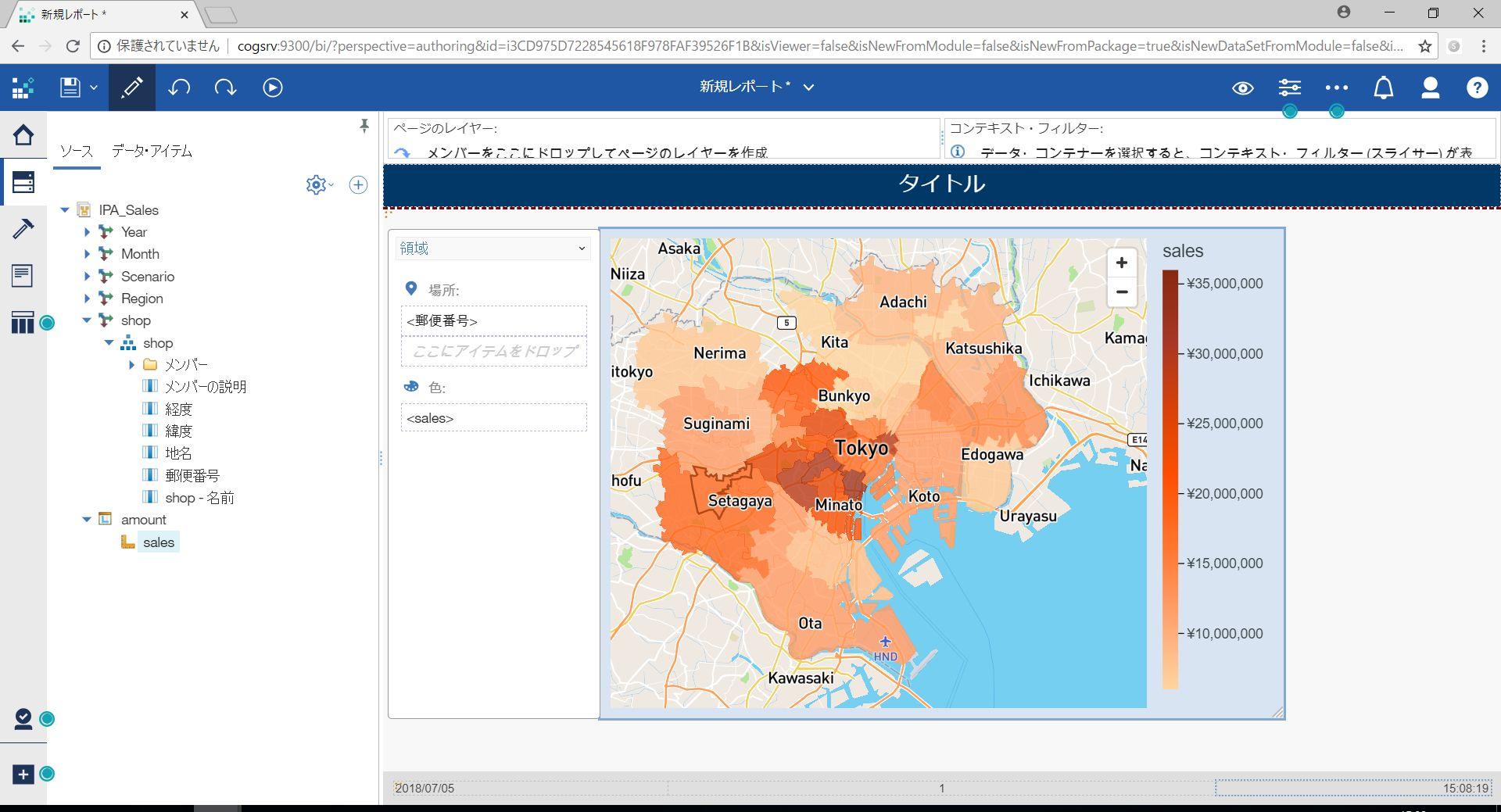
Task: Collapse the IPA_Sales package node
Action: click(65, 210)
